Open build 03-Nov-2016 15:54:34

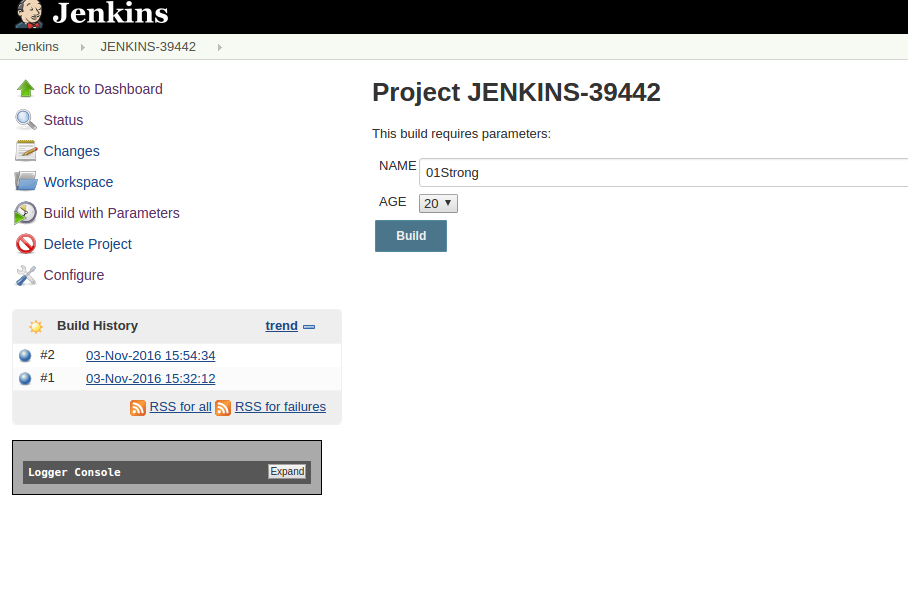coord(151,355)
